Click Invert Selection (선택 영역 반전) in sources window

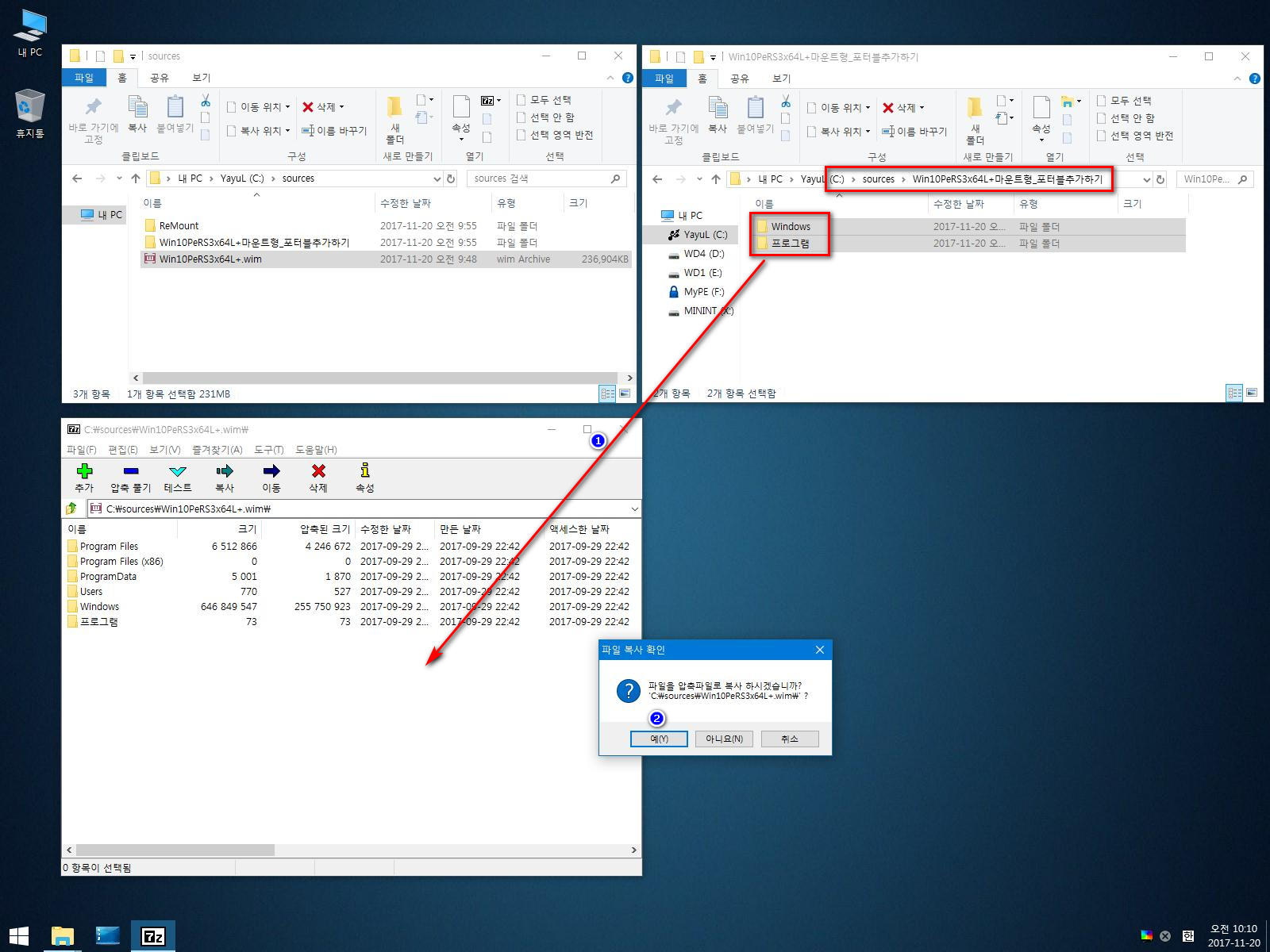pos(555,135)
